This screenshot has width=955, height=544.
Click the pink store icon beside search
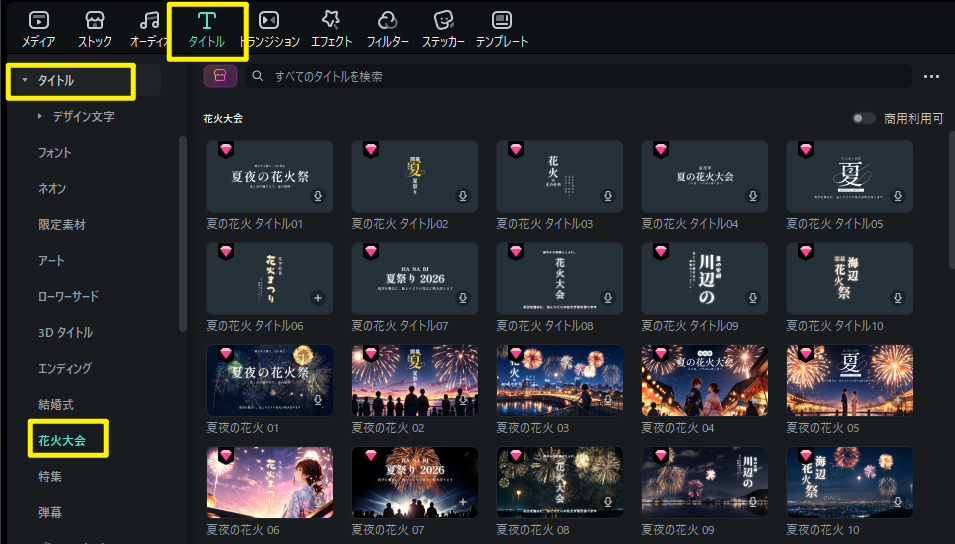220,76
